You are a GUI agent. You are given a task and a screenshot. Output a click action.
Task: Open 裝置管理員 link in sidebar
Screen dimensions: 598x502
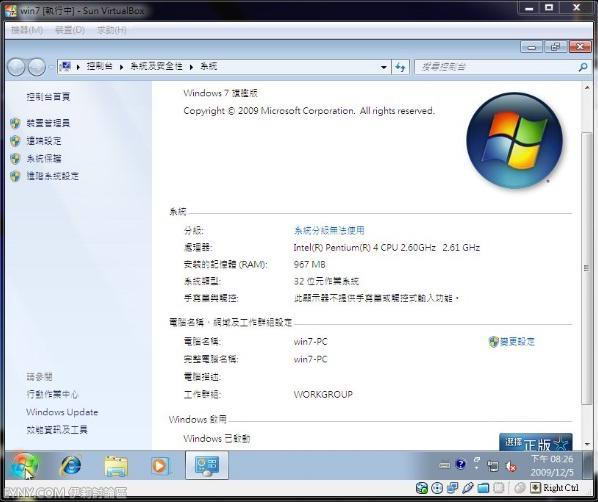tap(48, 123)
